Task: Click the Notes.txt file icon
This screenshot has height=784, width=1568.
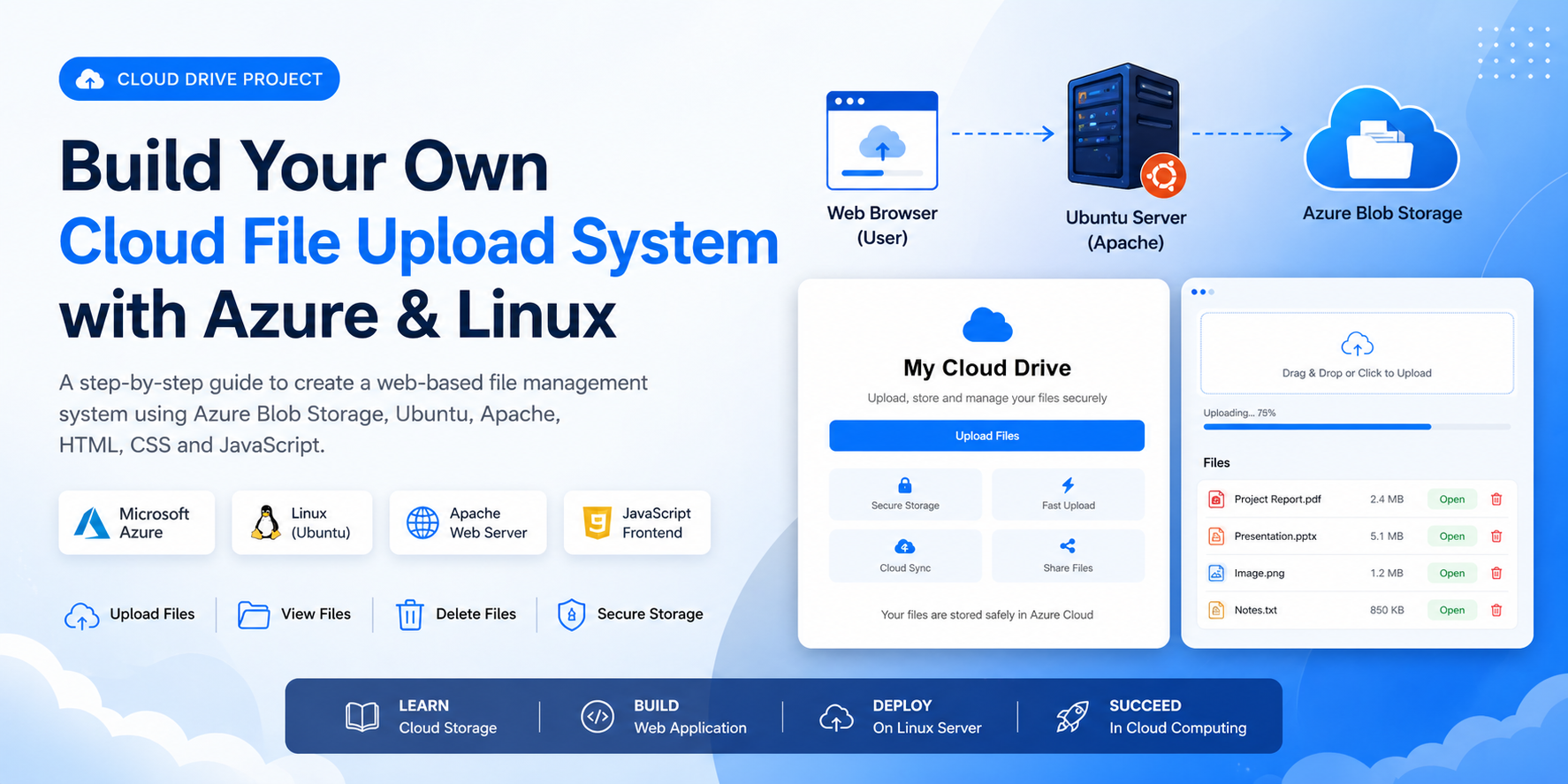Action: click(x=1216, y=611)
